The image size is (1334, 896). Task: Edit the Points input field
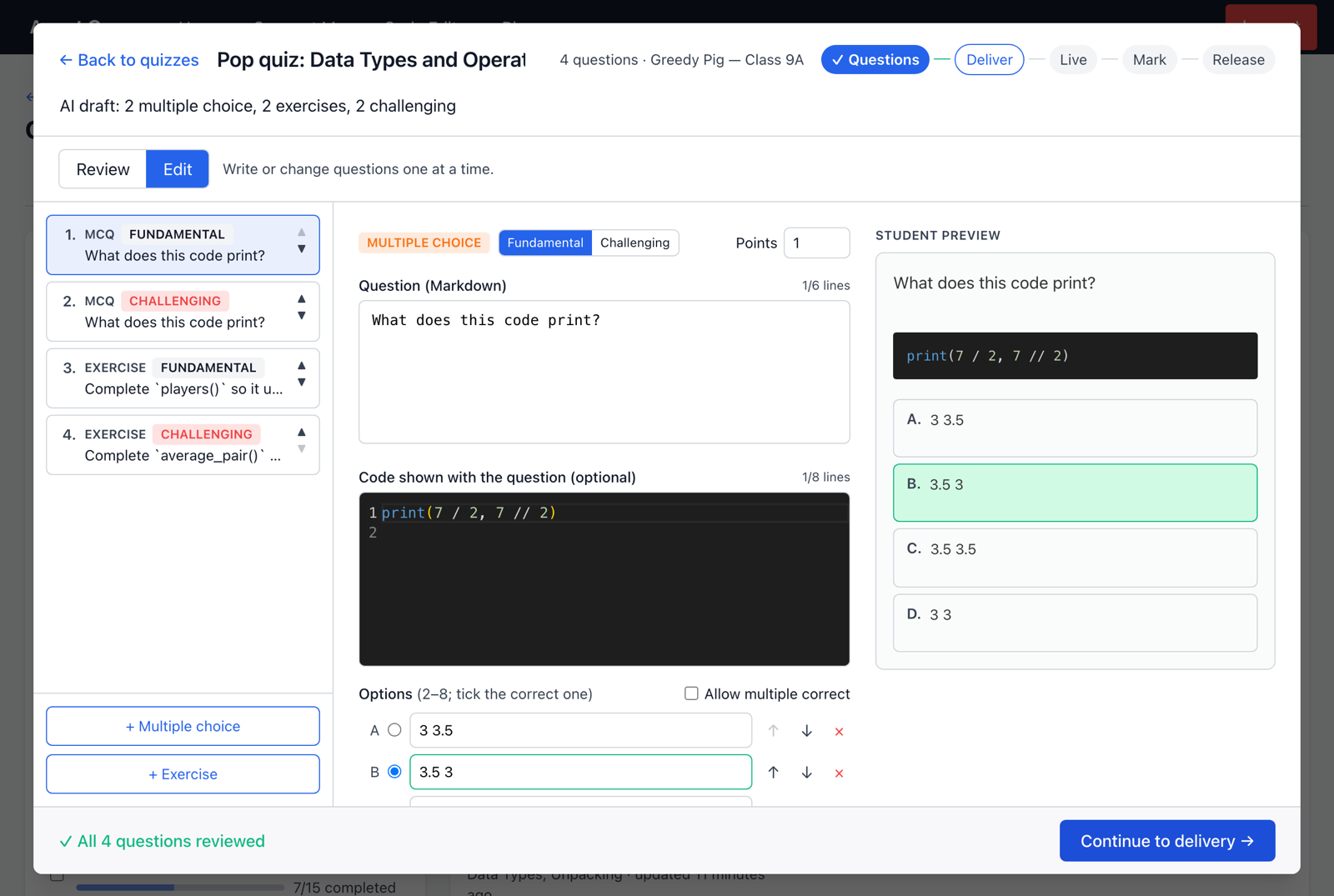(x=816, y=243)
